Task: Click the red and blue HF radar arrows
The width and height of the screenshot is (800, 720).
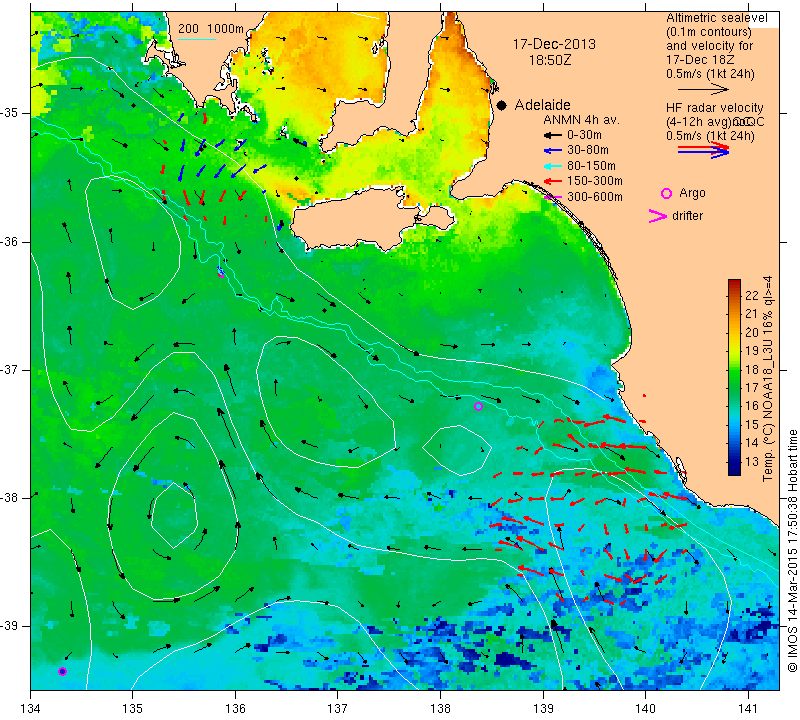Action: (x=703, y=150)
